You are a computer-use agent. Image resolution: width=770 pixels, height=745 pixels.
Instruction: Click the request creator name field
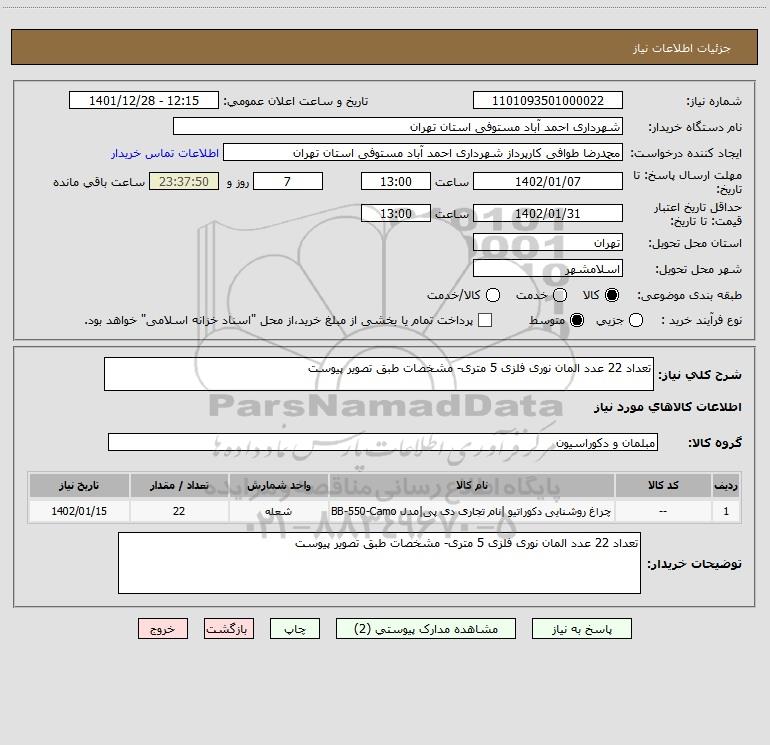[423, 153]
